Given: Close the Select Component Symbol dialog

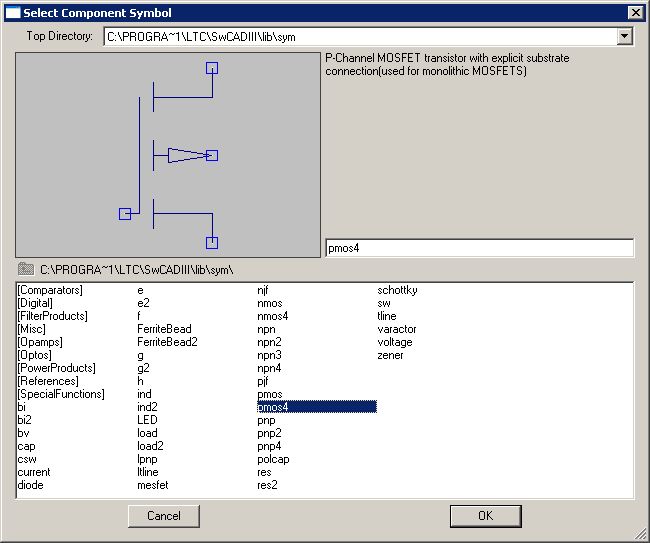Looking at the screenshot, I should click(634, 13).
